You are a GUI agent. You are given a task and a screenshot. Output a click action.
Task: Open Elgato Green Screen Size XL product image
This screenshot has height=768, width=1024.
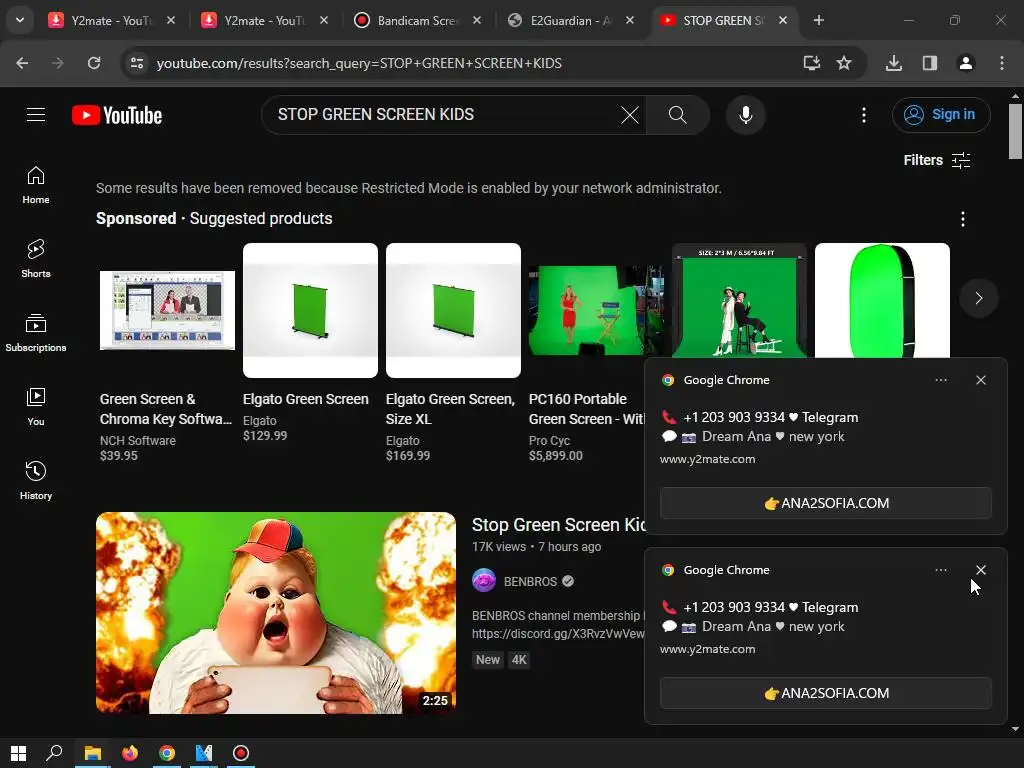tap(453, 310)
